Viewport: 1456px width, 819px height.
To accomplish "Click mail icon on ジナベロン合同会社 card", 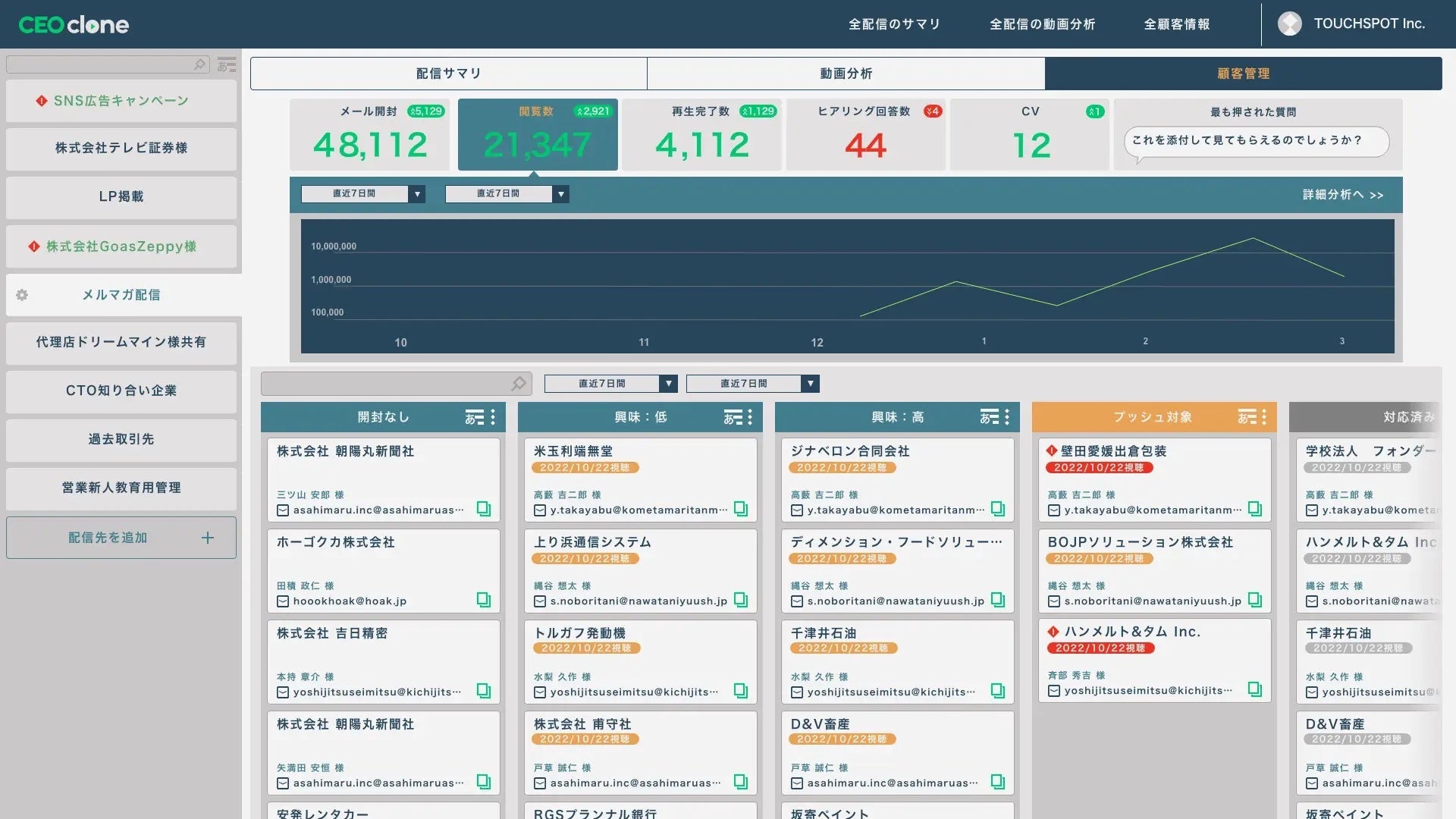I will point(797,510).
